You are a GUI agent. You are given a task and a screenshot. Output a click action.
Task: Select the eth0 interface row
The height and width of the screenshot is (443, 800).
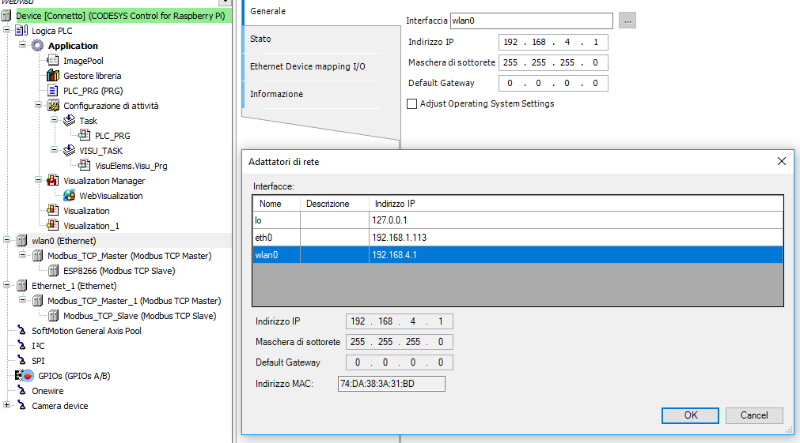coord(518,238)
